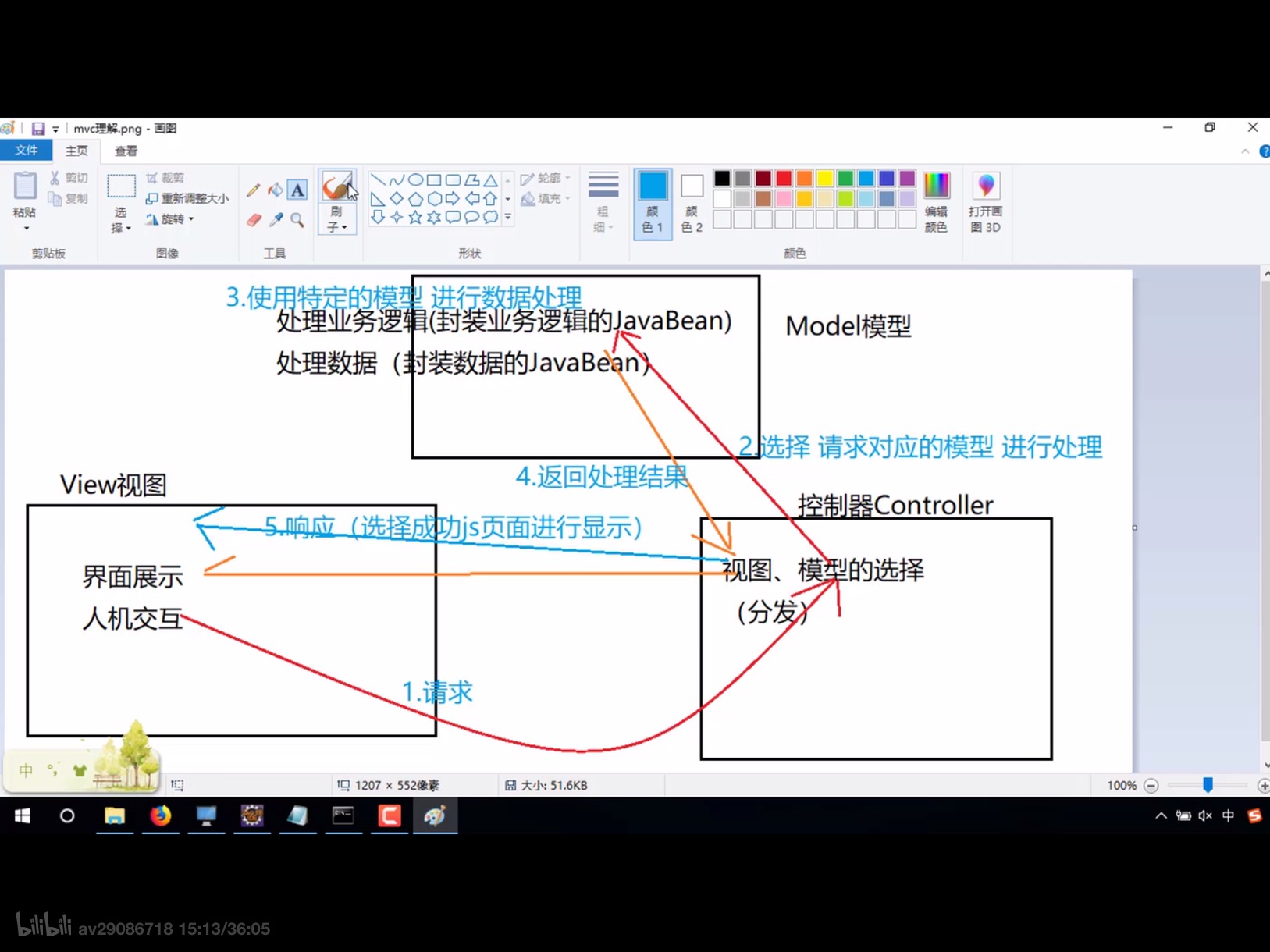
Task: Open the Paste dropdown arrow
Action: [26, 228]
